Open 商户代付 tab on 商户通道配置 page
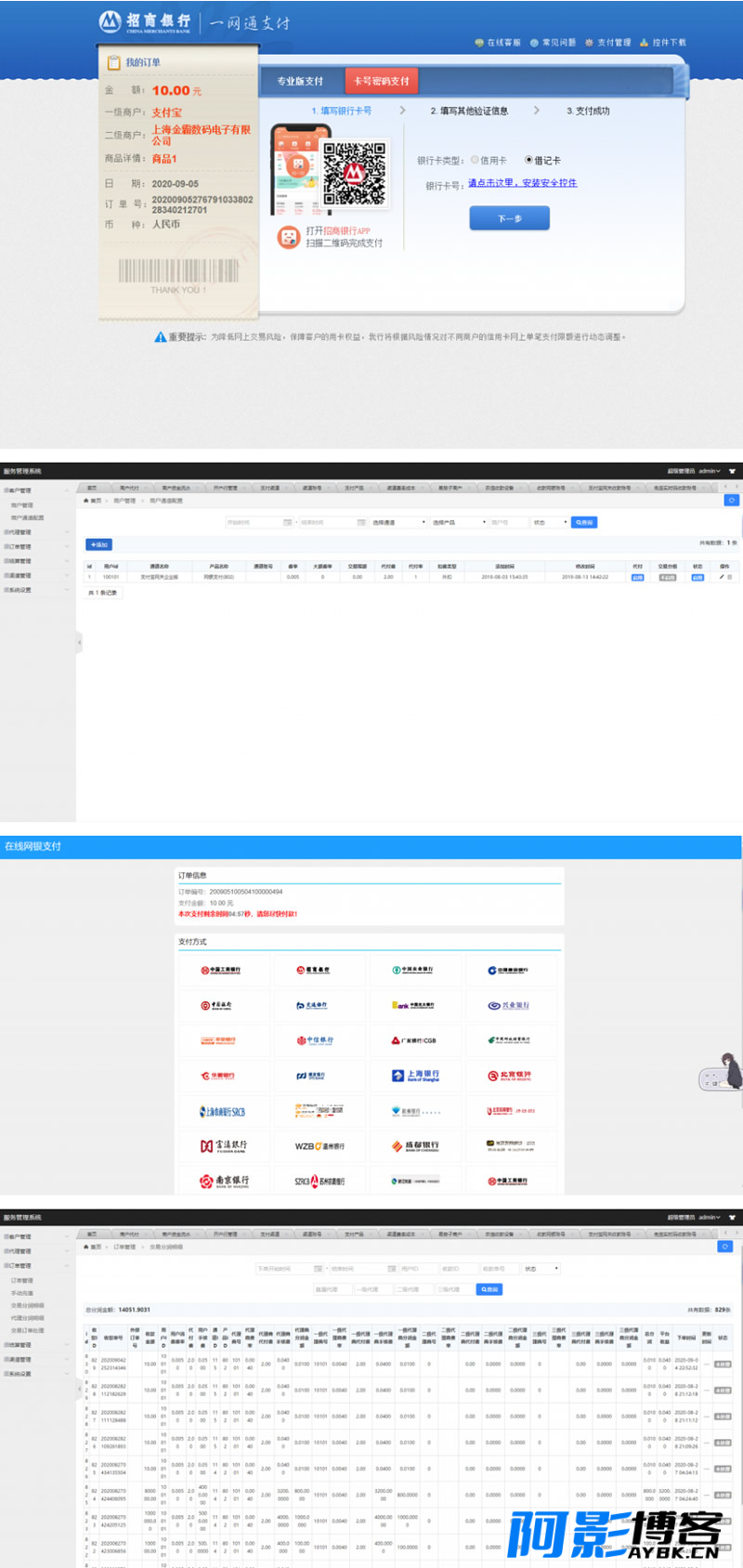 coord(129,488)
